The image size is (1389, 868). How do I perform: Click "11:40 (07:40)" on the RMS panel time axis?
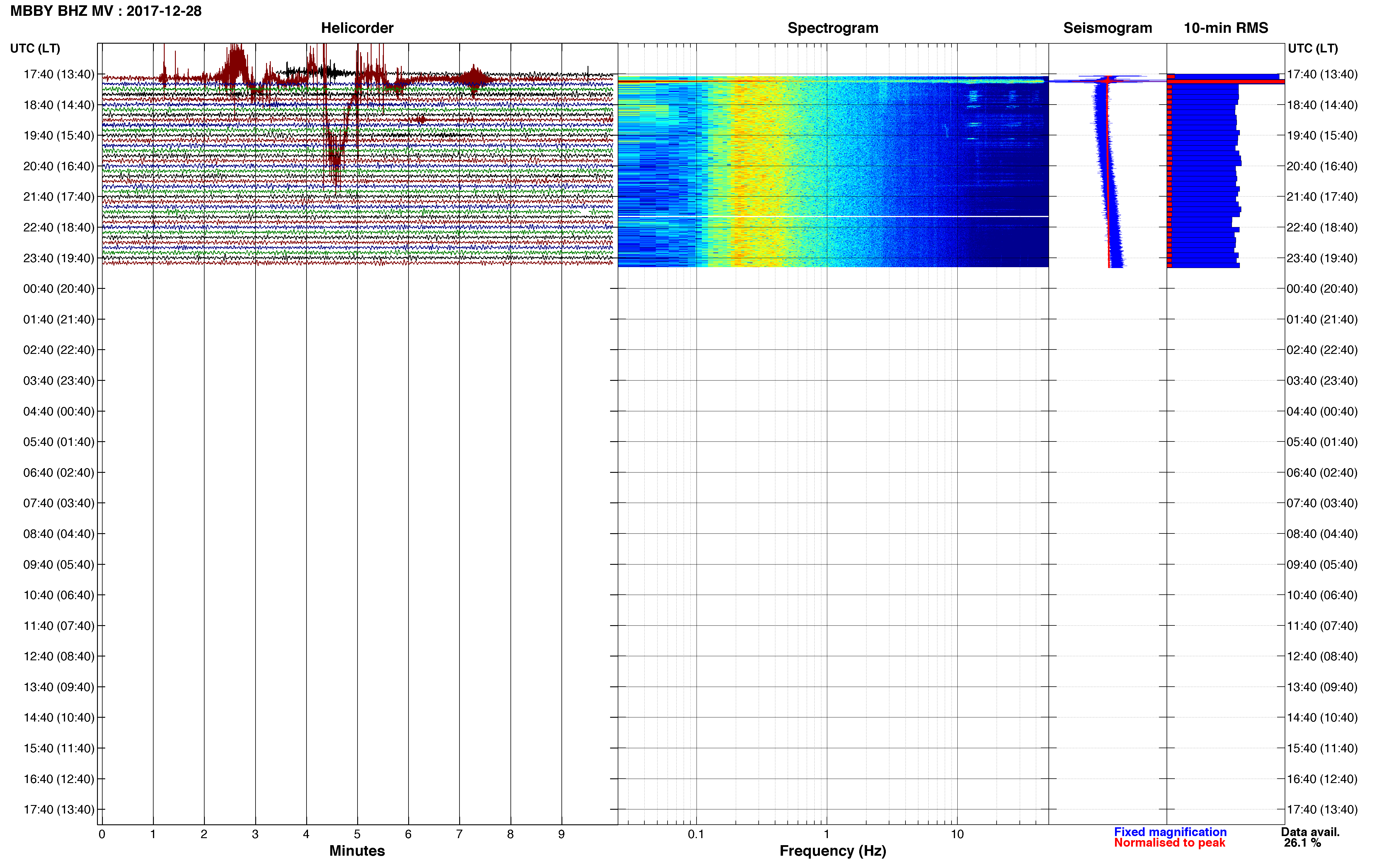pyautogui.click(x=1322, y=626)
